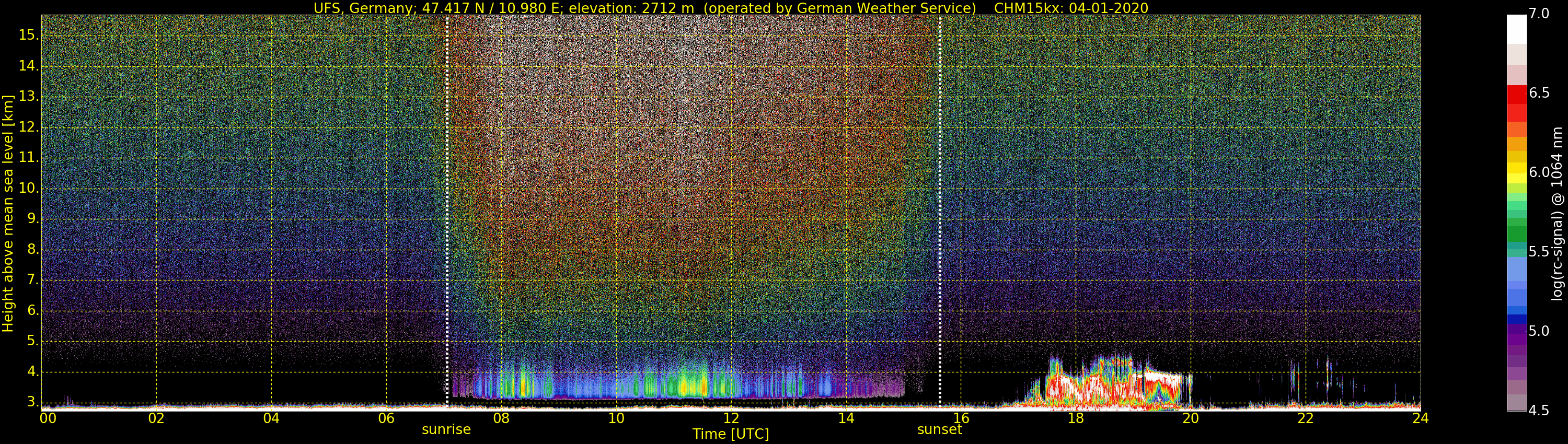Screen dimensions: 1568x444
Task: Click the 'sunset' label below the time axis
Action: point(940,429)
